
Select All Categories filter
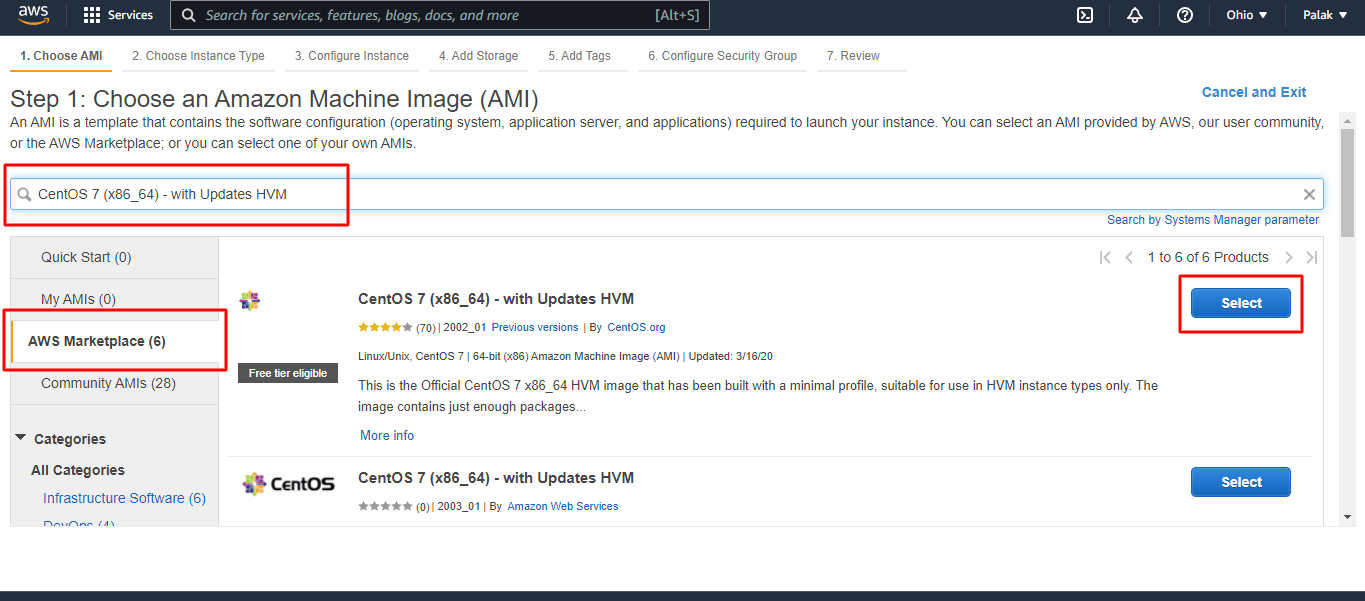(78, 470)
